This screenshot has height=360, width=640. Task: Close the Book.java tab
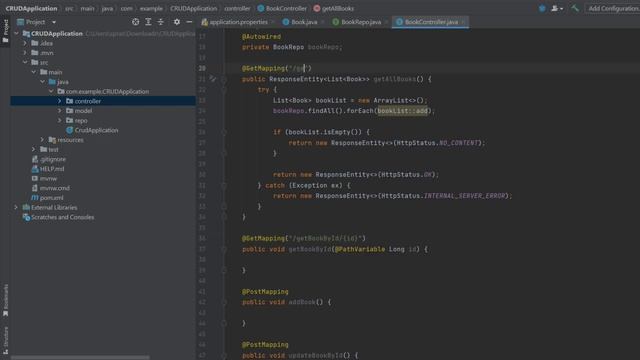pos(322,22)
